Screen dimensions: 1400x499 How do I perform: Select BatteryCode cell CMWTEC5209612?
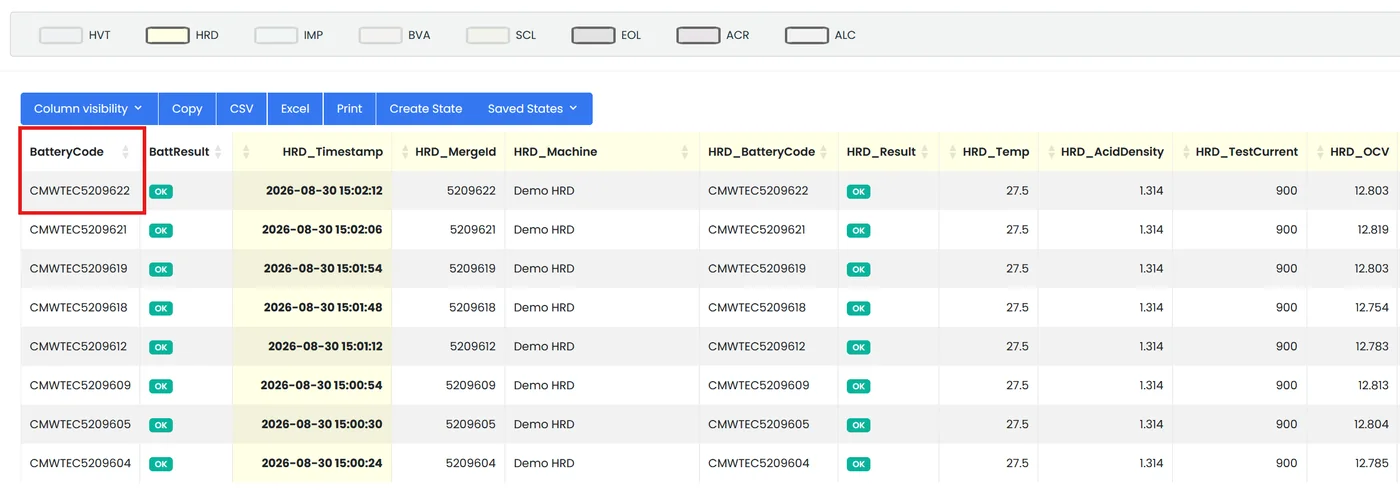(80, 347)
